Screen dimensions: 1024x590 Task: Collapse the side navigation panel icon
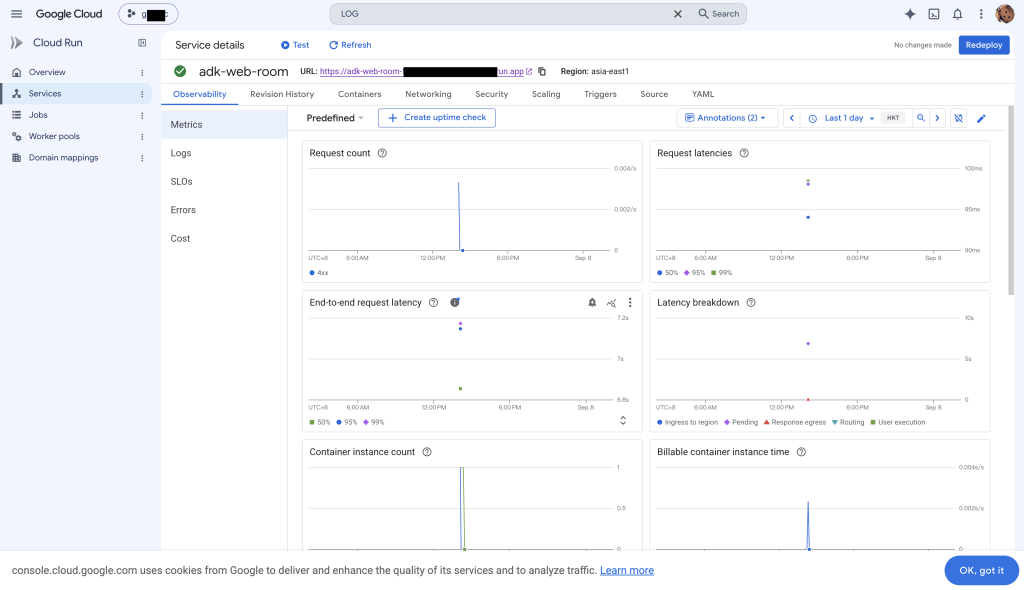point(142,42)
